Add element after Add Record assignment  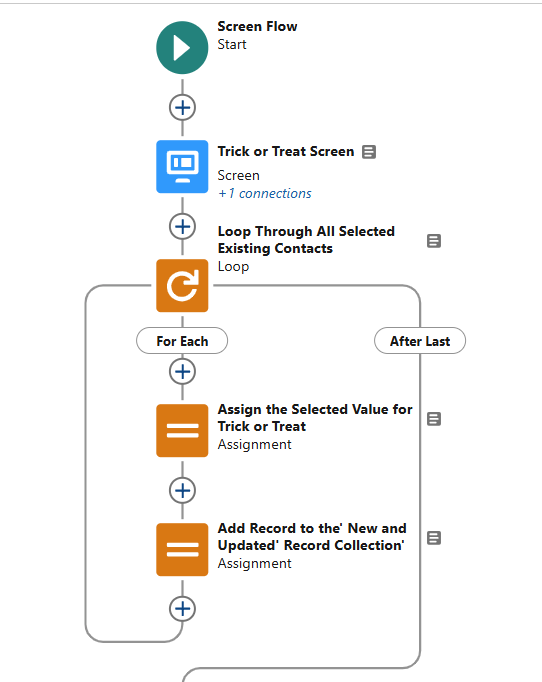tap(182, 608)
